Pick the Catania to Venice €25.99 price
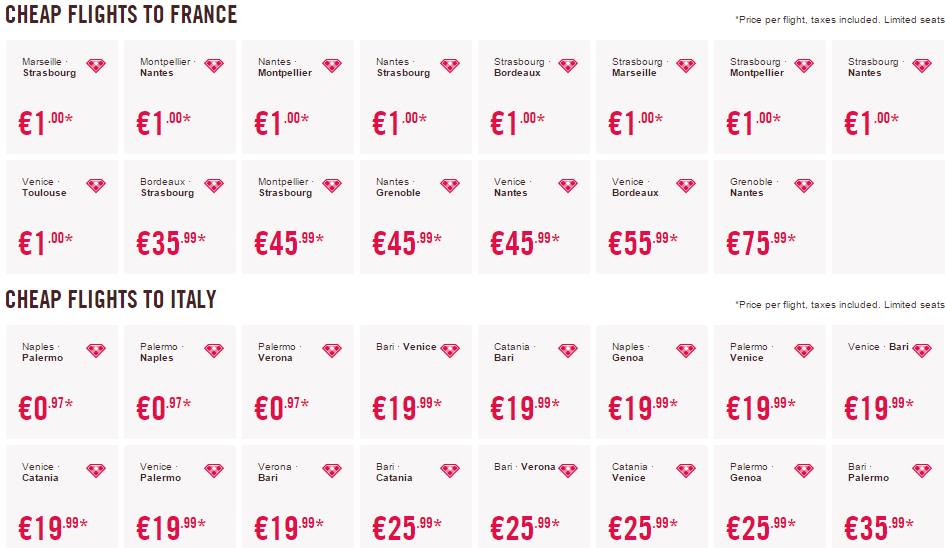The width and height of the screenshot is (945, 548). tap(645, 527)
